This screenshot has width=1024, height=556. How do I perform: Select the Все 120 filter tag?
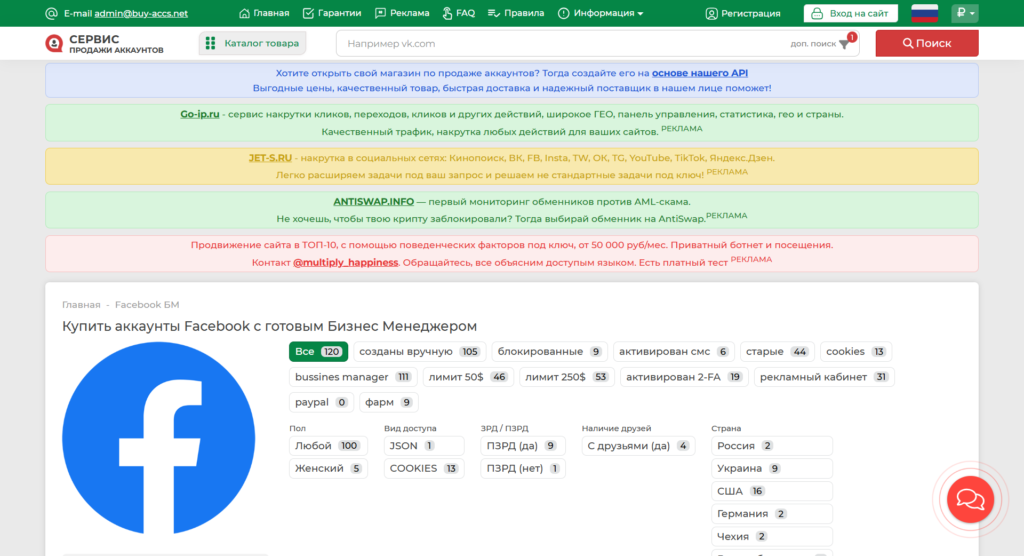pyautogui.click(x=318, y=352)
